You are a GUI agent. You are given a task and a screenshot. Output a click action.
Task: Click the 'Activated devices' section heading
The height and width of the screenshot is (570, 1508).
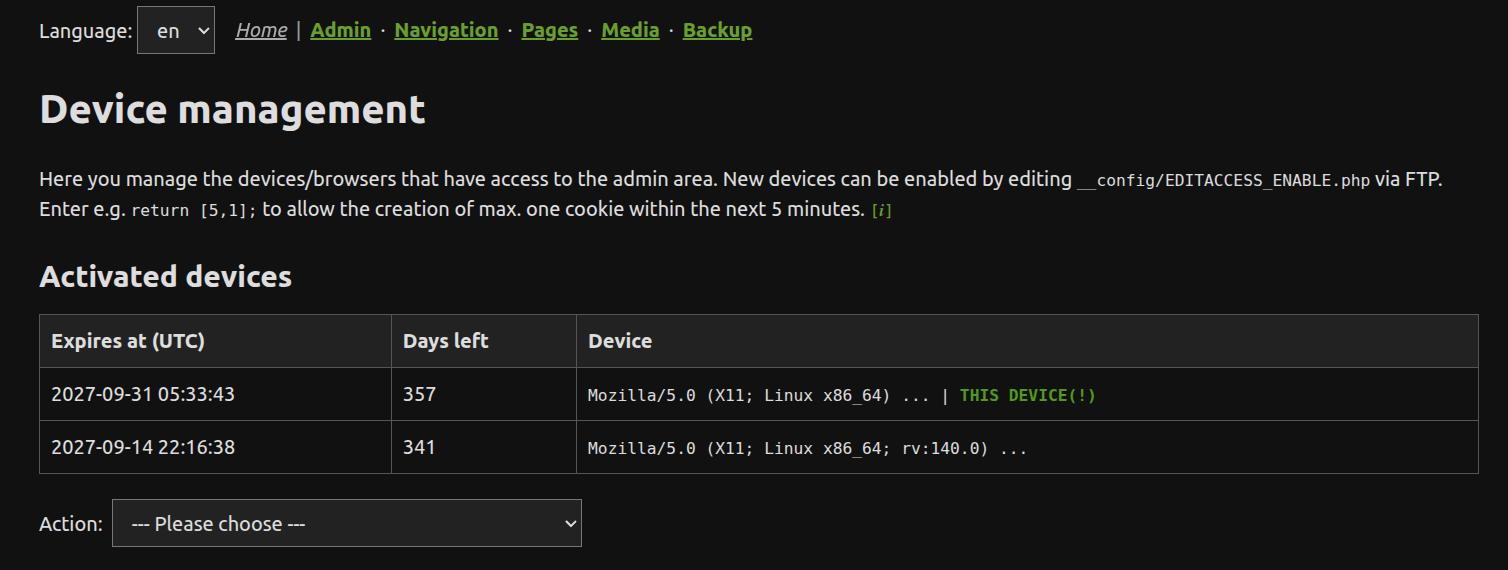[166, 276]
